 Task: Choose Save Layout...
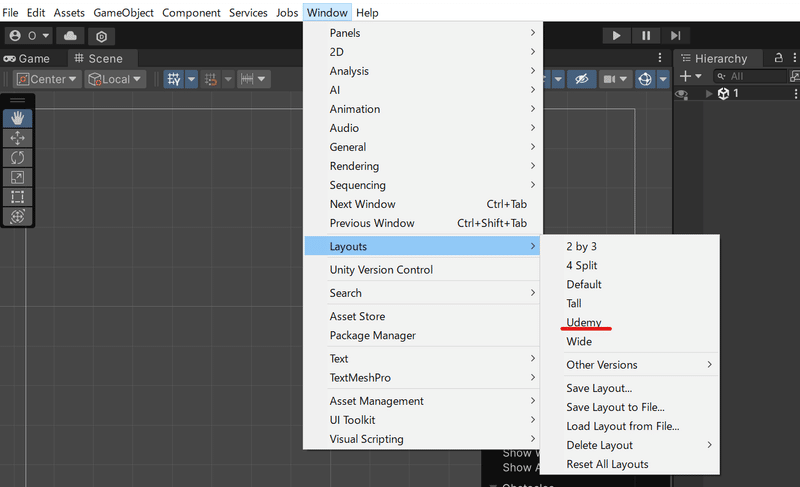click(630, 389)
